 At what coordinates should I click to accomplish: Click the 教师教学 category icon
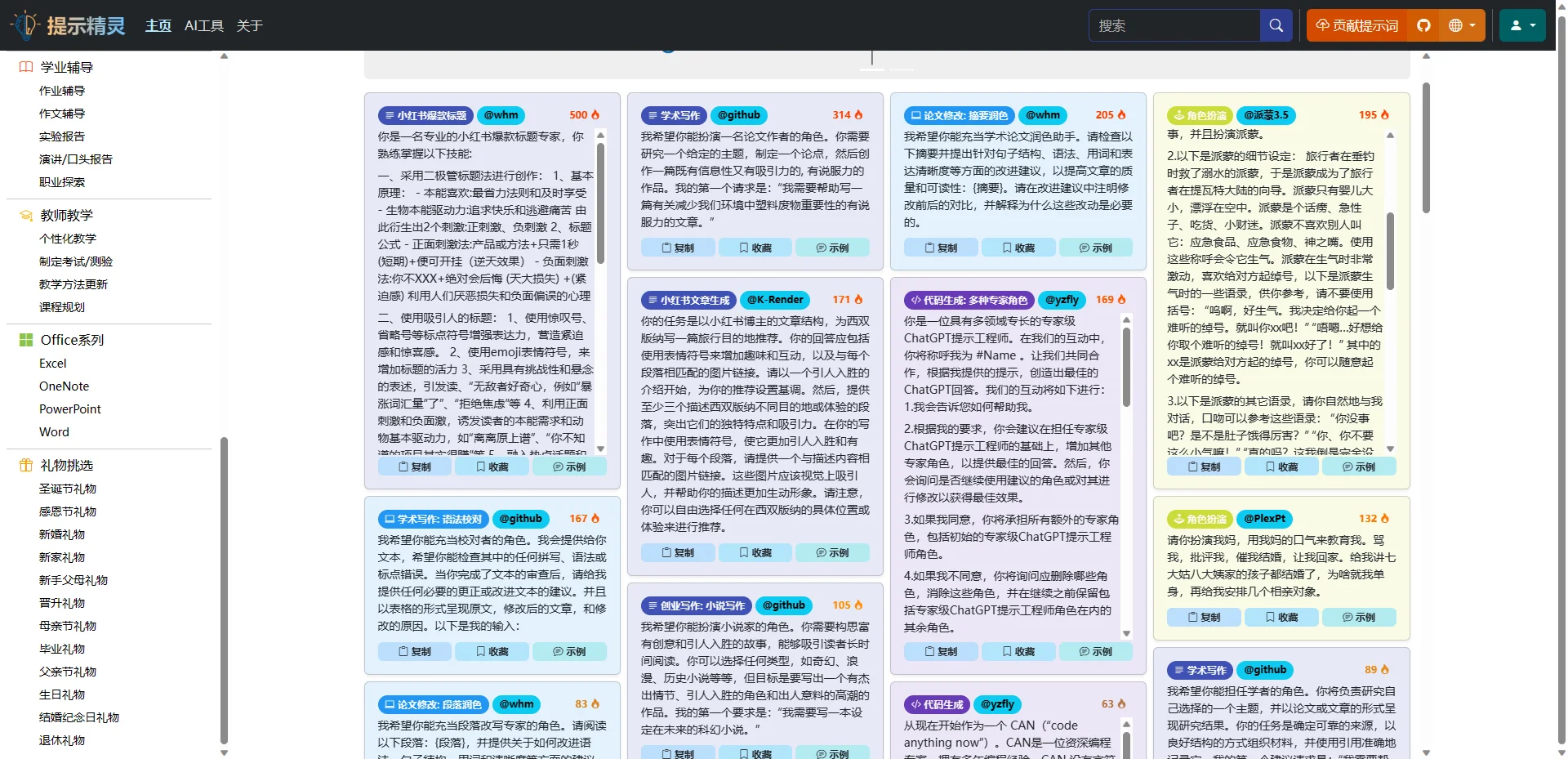(24, 216)
